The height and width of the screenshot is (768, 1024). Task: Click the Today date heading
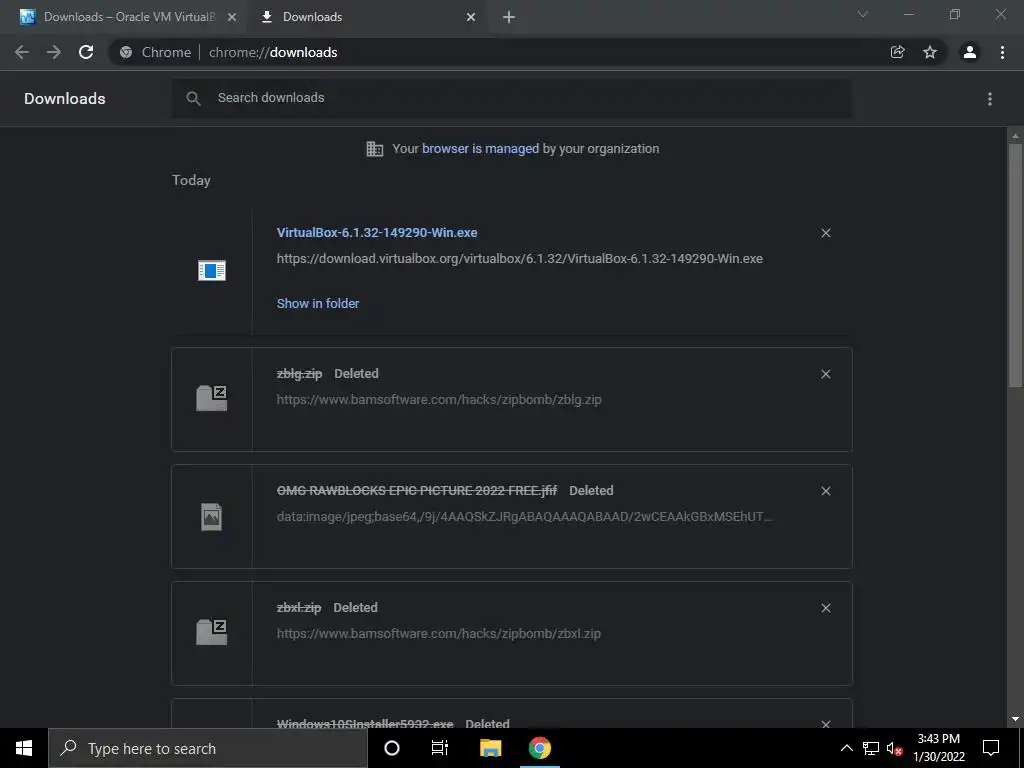(x=191, y=180)
